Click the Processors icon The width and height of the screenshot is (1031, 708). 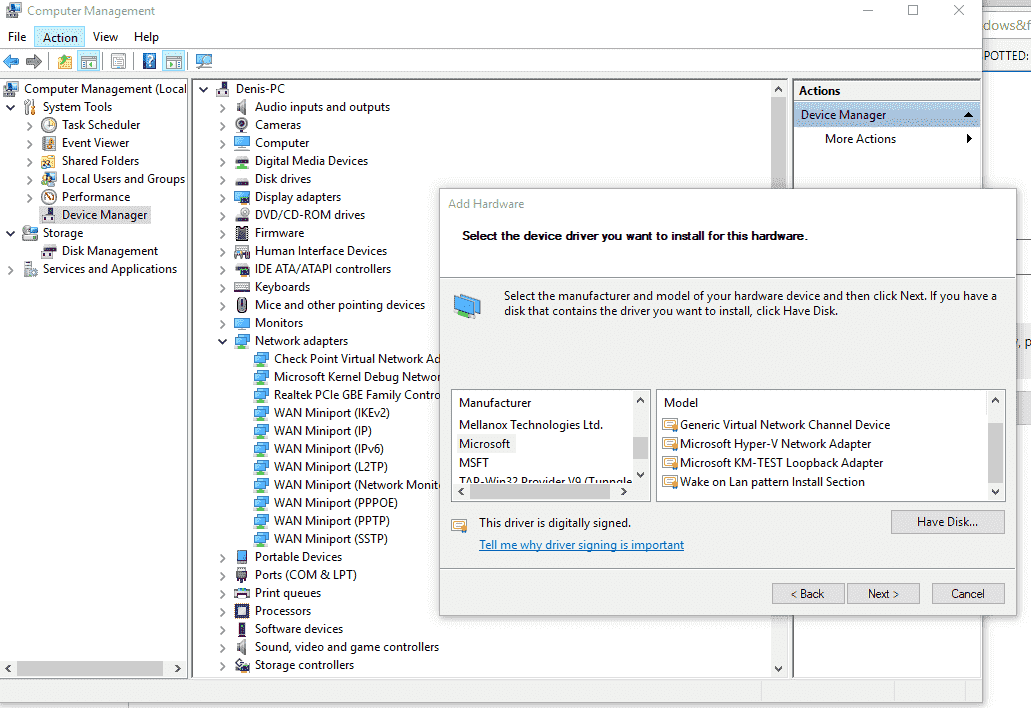[242, 611]
